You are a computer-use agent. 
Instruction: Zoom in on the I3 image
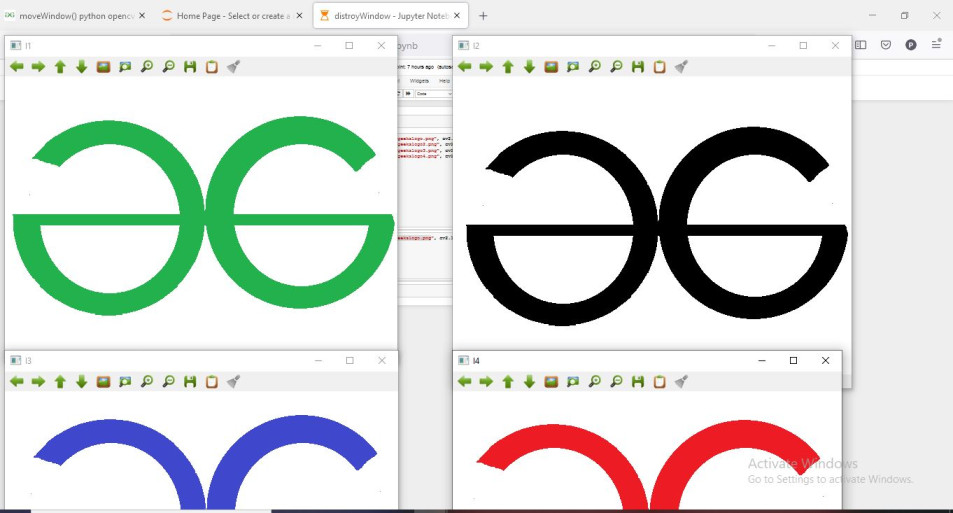click(146, 382)
